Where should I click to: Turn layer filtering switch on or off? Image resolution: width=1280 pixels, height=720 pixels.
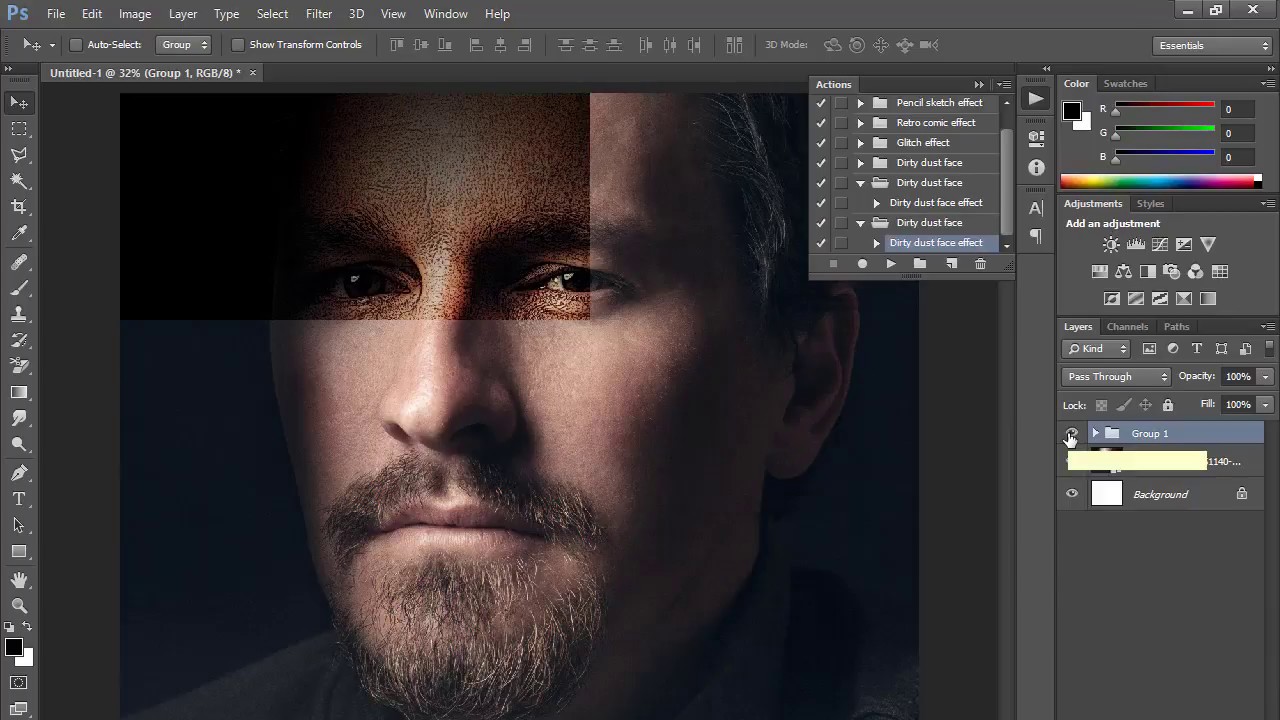pos(1270,348)
